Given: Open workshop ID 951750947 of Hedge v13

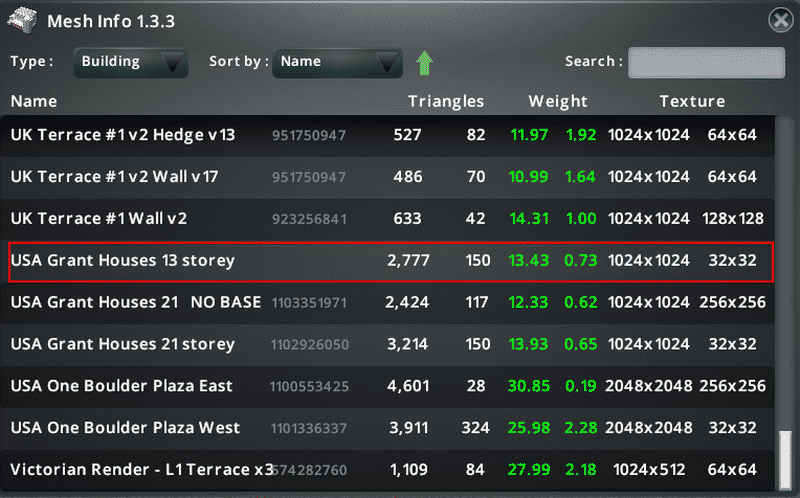Looking at the screenshot, I should pos(309,136).
